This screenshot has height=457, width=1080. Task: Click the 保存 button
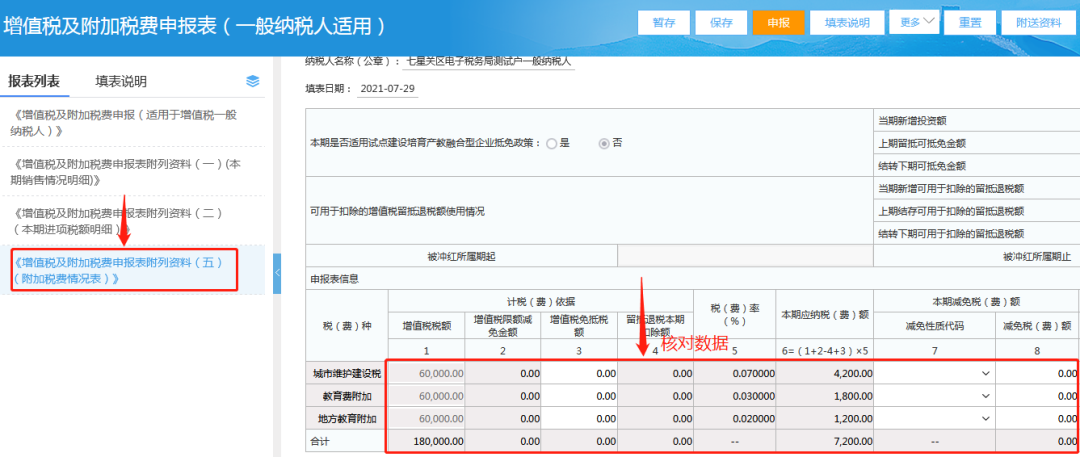[721, 22]
